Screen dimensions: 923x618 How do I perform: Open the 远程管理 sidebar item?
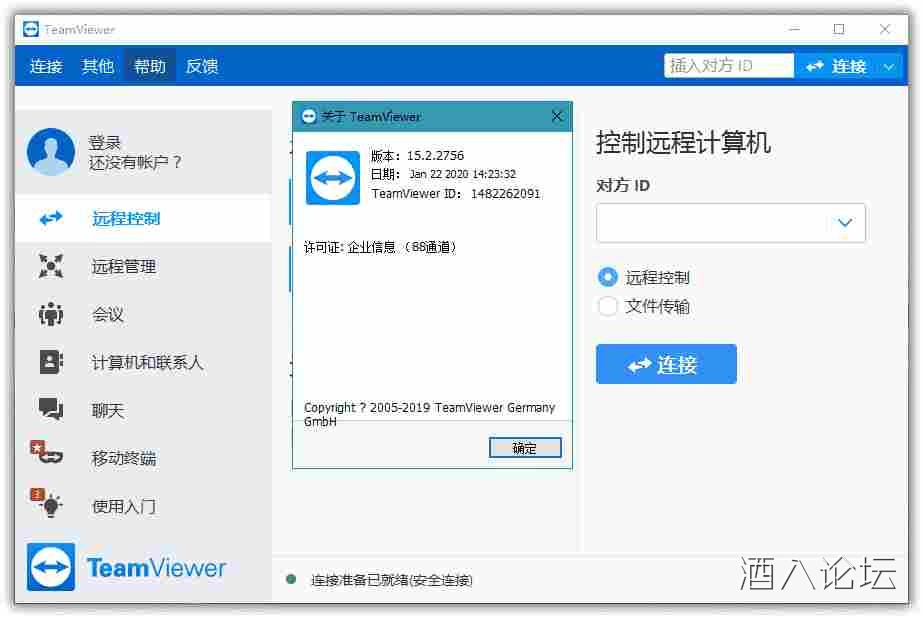(143, 266)
